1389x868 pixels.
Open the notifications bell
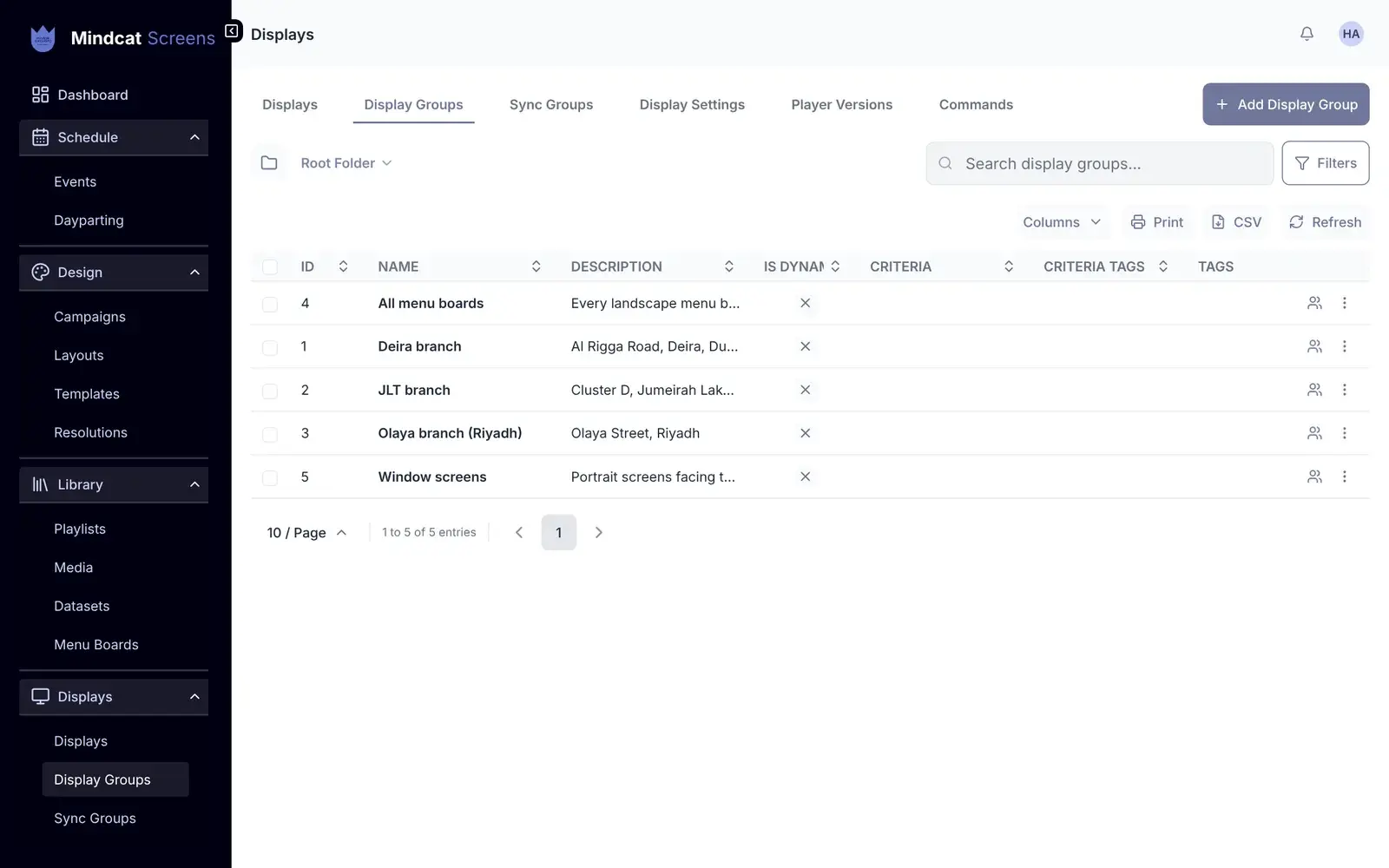pyautogui.click(x=1307, y=34)
